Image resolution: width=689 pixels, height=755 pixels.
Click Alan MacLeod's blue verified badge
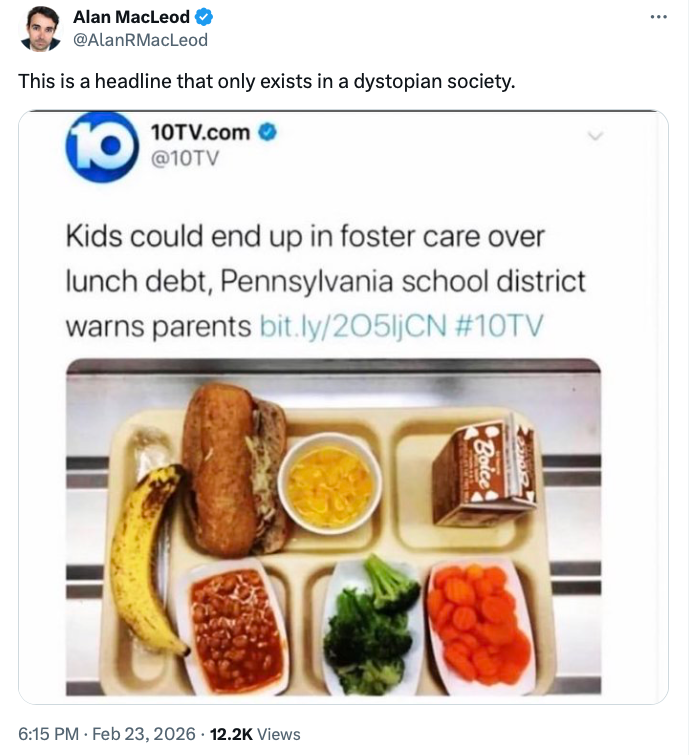[x=204, y=17]
